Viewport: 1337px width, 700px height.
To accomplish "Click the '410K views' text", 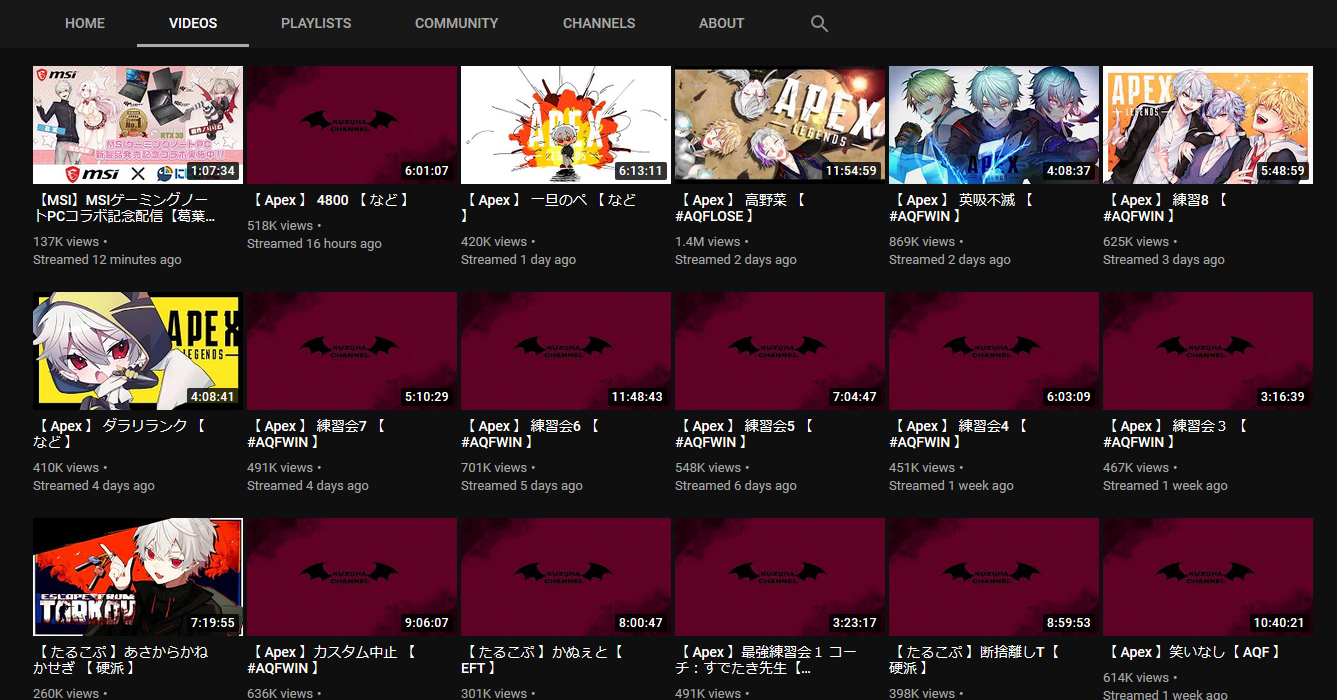I will (66, 468).
